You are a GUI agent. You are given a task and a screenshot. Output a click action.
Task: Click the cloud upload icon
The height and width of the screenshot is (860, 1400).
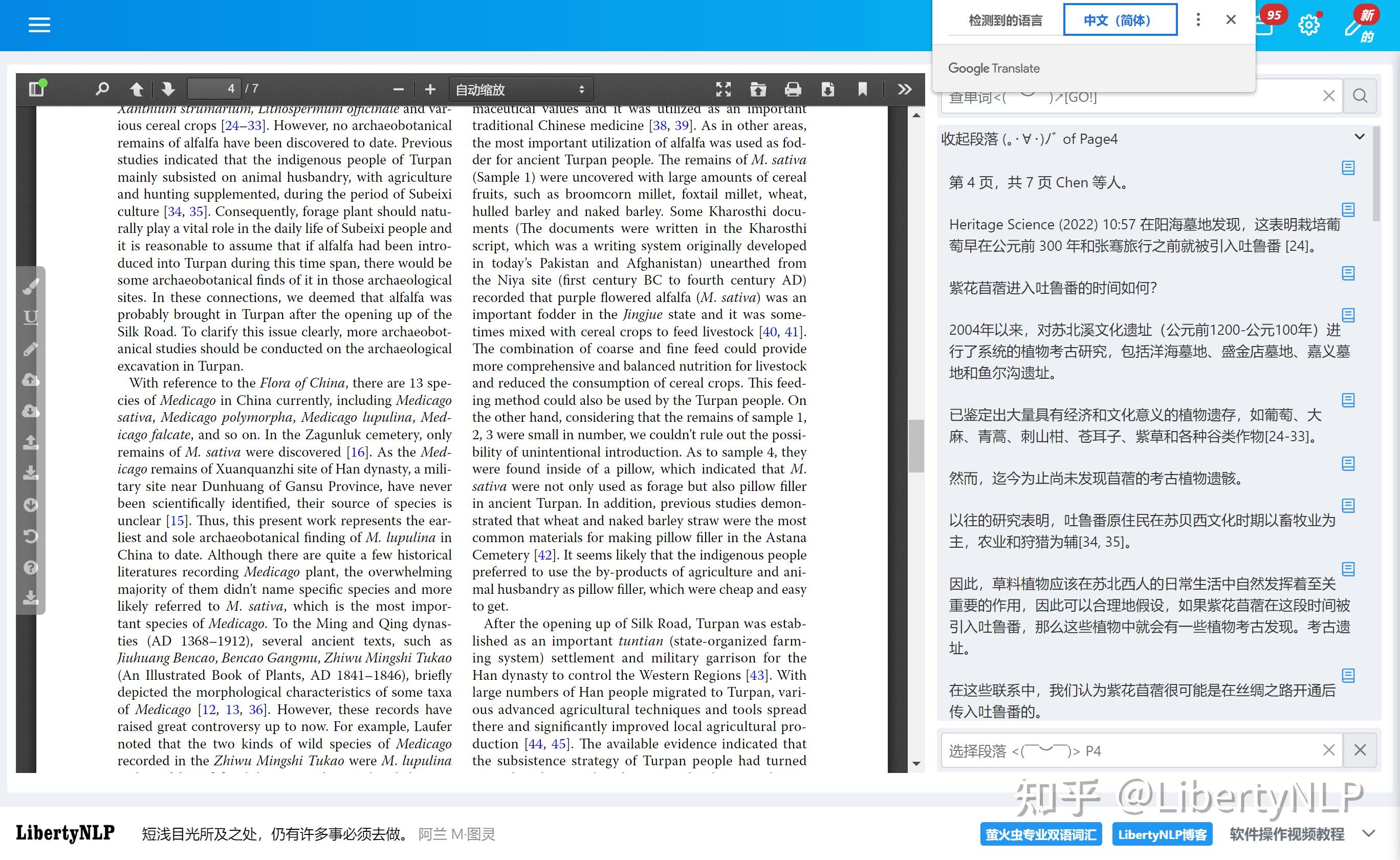(31, 380)
